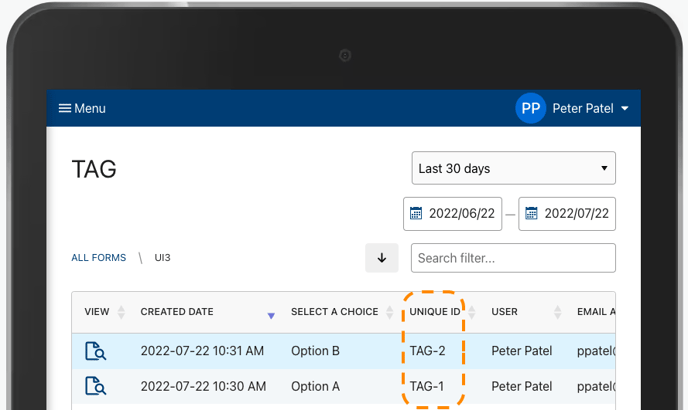The width and height of the screenshot is (688, 410).
Task: Expand the Peter Patel account dropdown arrow
Action: pos(625,108)
